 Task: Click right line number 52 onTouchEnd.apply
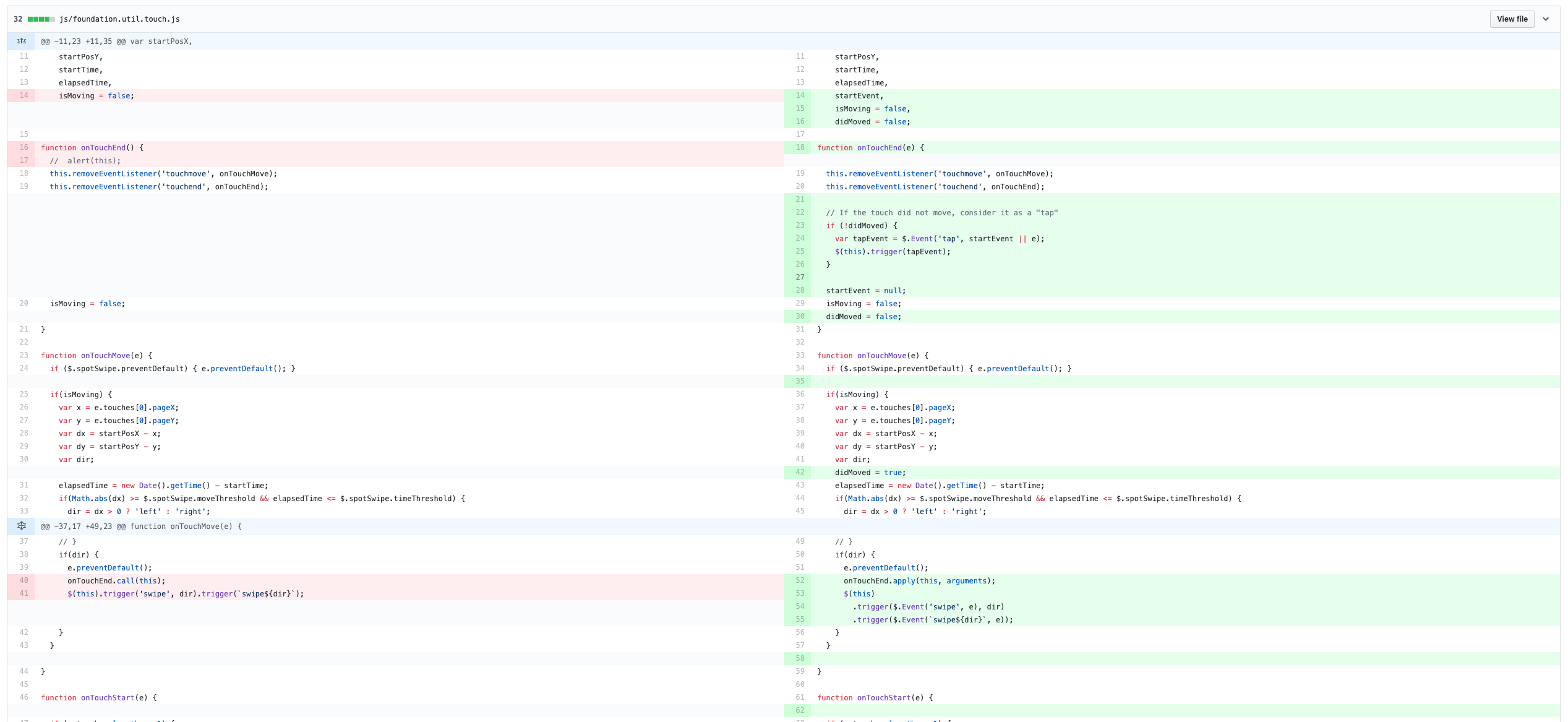pos(800,580)
